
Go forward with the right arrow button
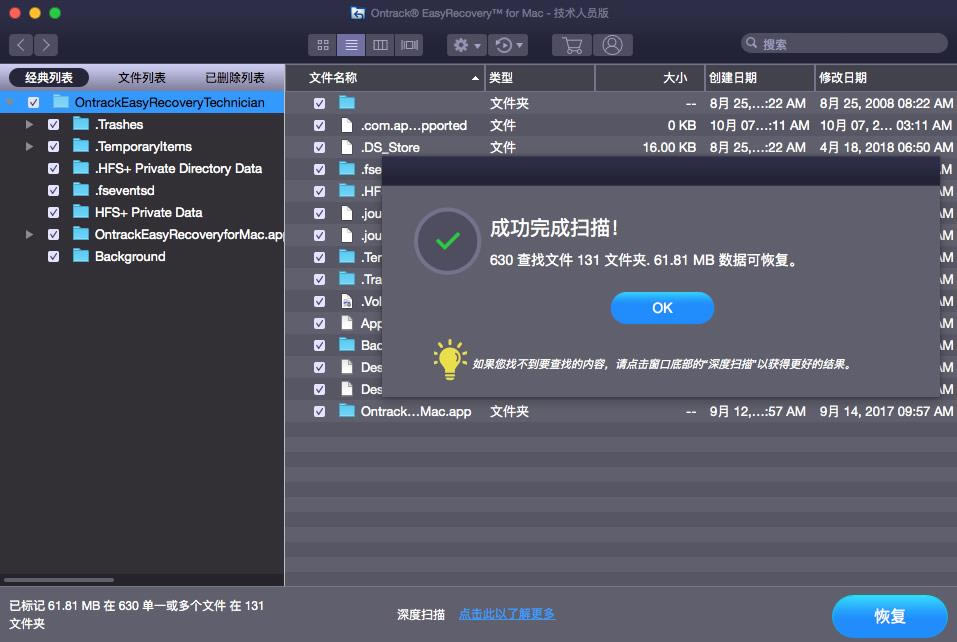46,45
